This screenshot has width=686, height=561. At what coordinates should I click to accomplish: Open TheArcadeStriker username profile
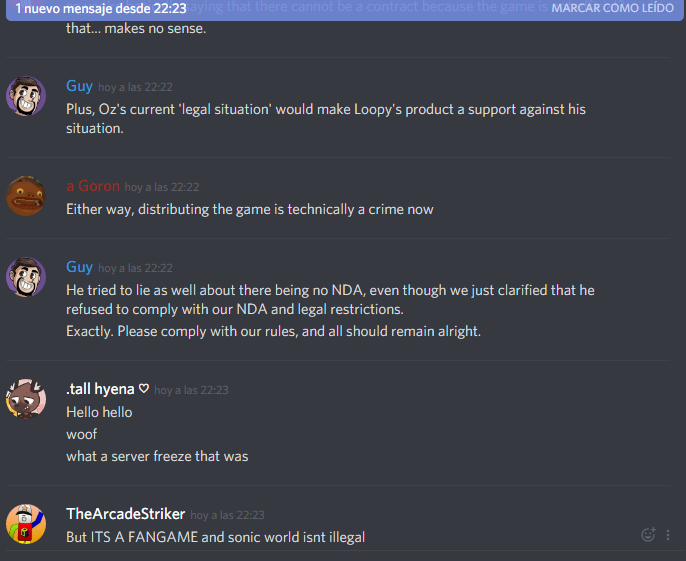126,514
